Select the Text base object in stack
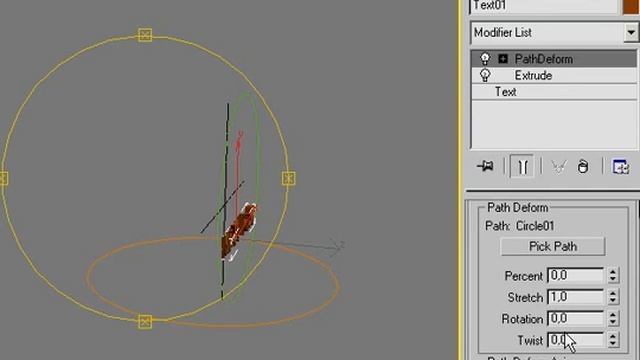Image resolution: width=640 pixels, height=360 pixels. point(554,92)
